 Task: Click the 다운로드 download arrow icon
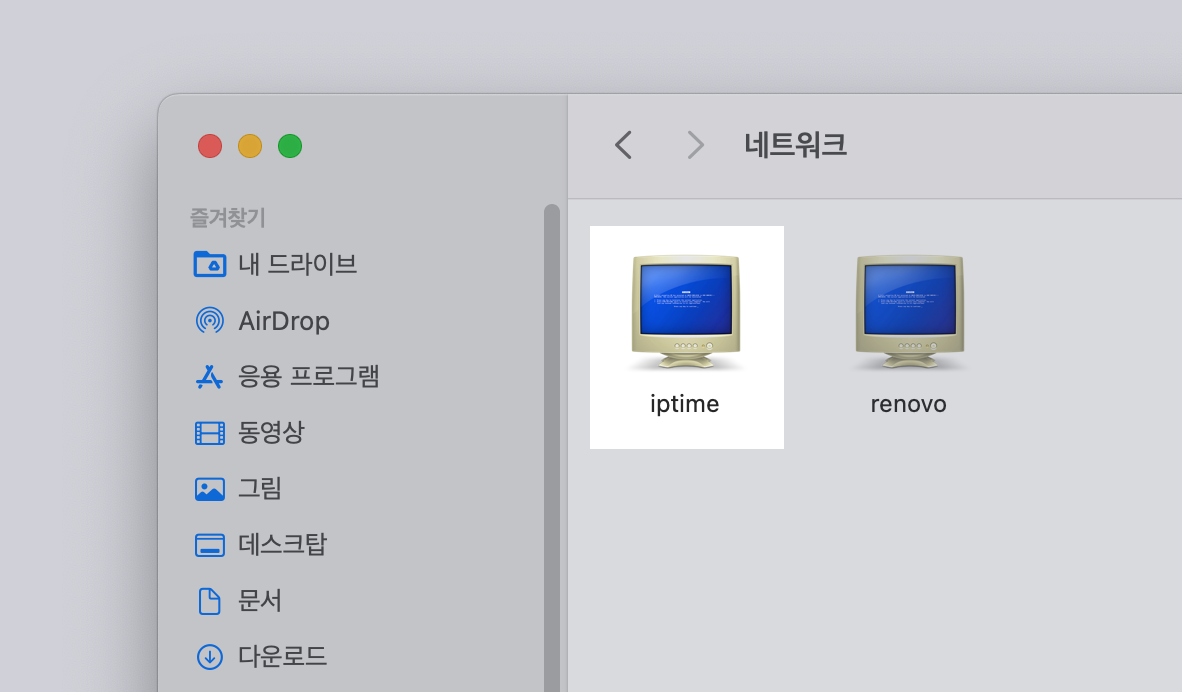210,657
